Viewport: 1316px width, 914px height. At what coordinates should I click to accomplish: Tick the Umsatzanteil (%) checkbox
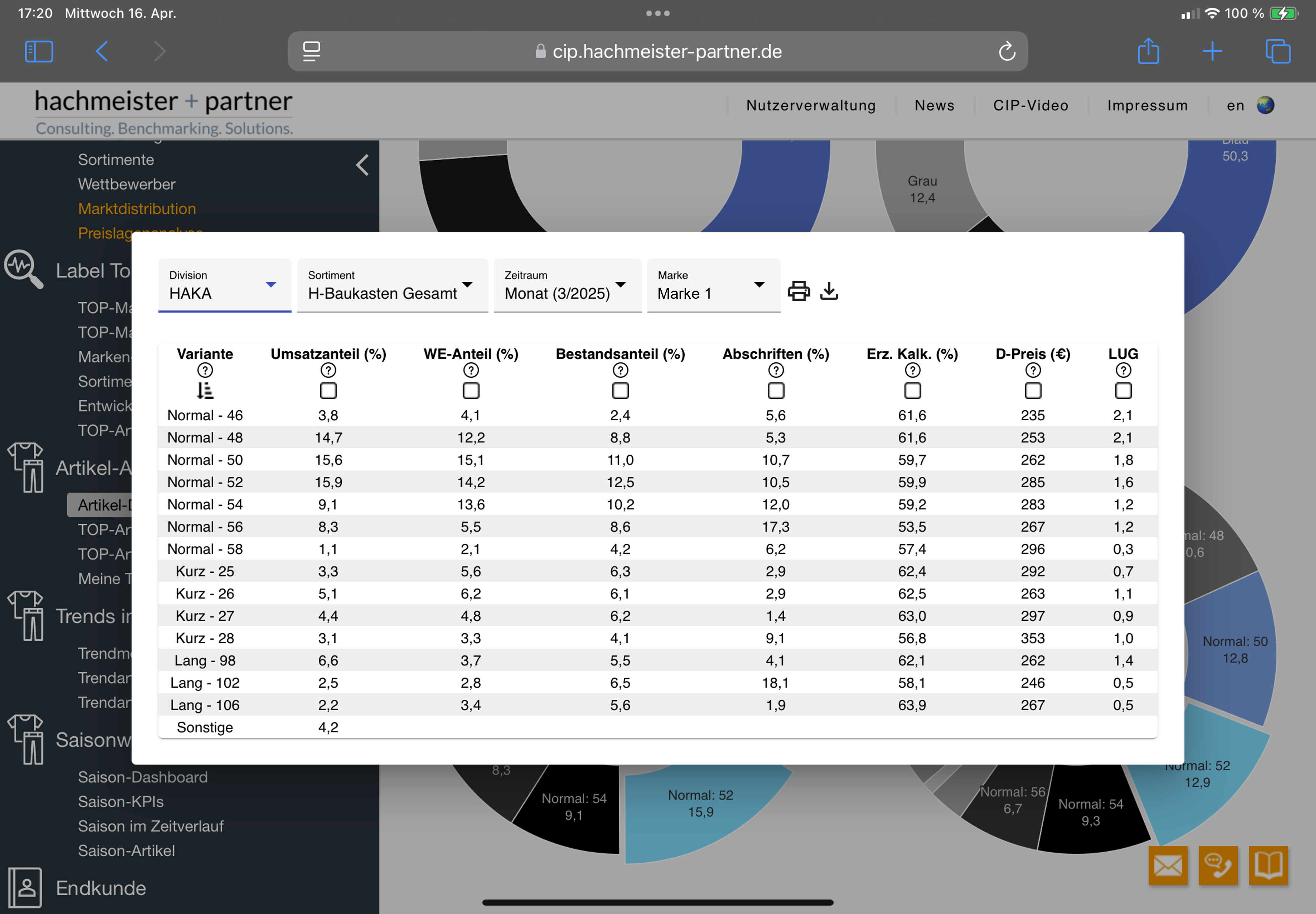pos(328,391)
